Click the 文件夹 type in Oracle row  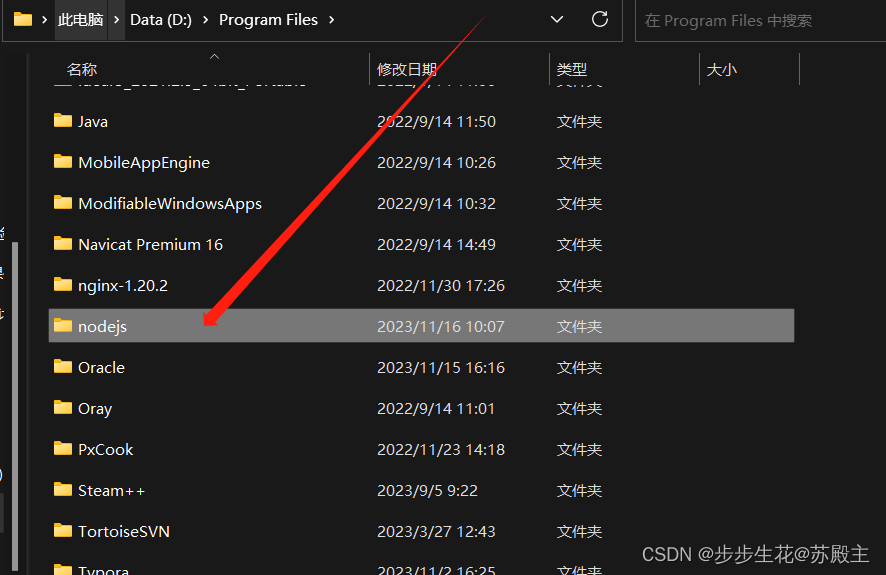579,368
